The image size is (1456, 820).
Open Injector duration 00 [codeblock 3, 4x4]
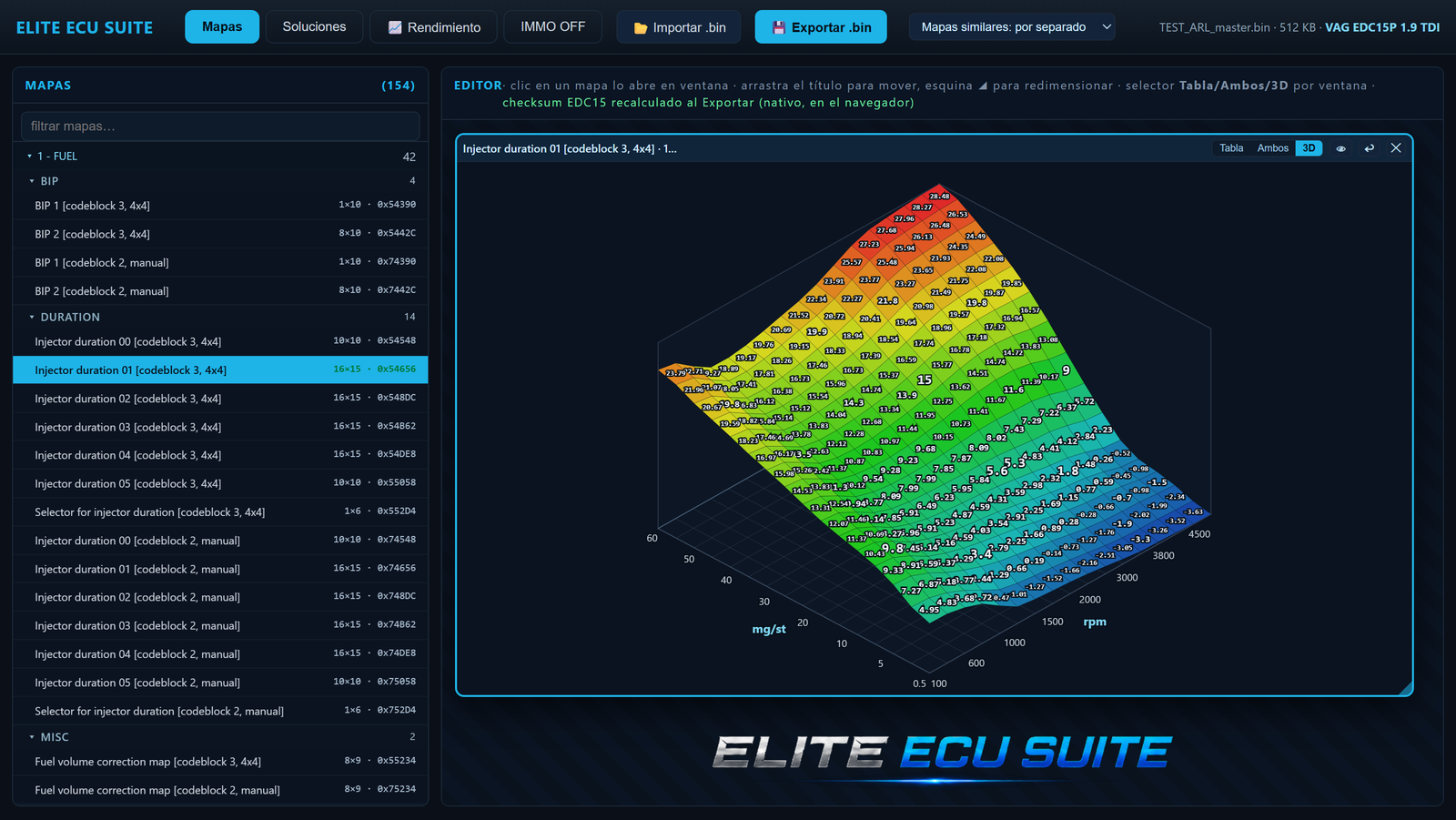click(220, 341)
